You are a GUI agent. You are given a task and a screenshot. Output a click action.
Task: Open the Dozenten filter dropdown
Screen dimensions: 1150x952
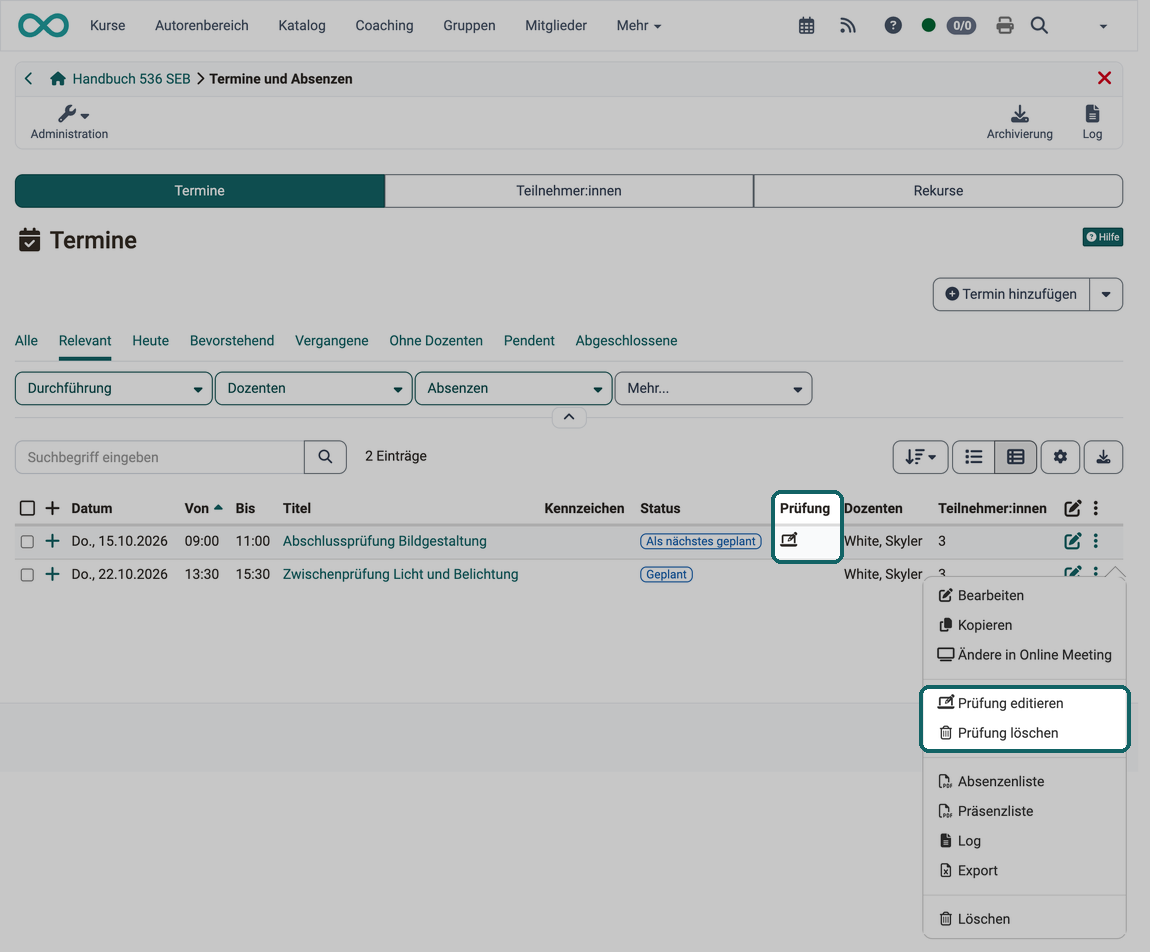tap(313, 388)
